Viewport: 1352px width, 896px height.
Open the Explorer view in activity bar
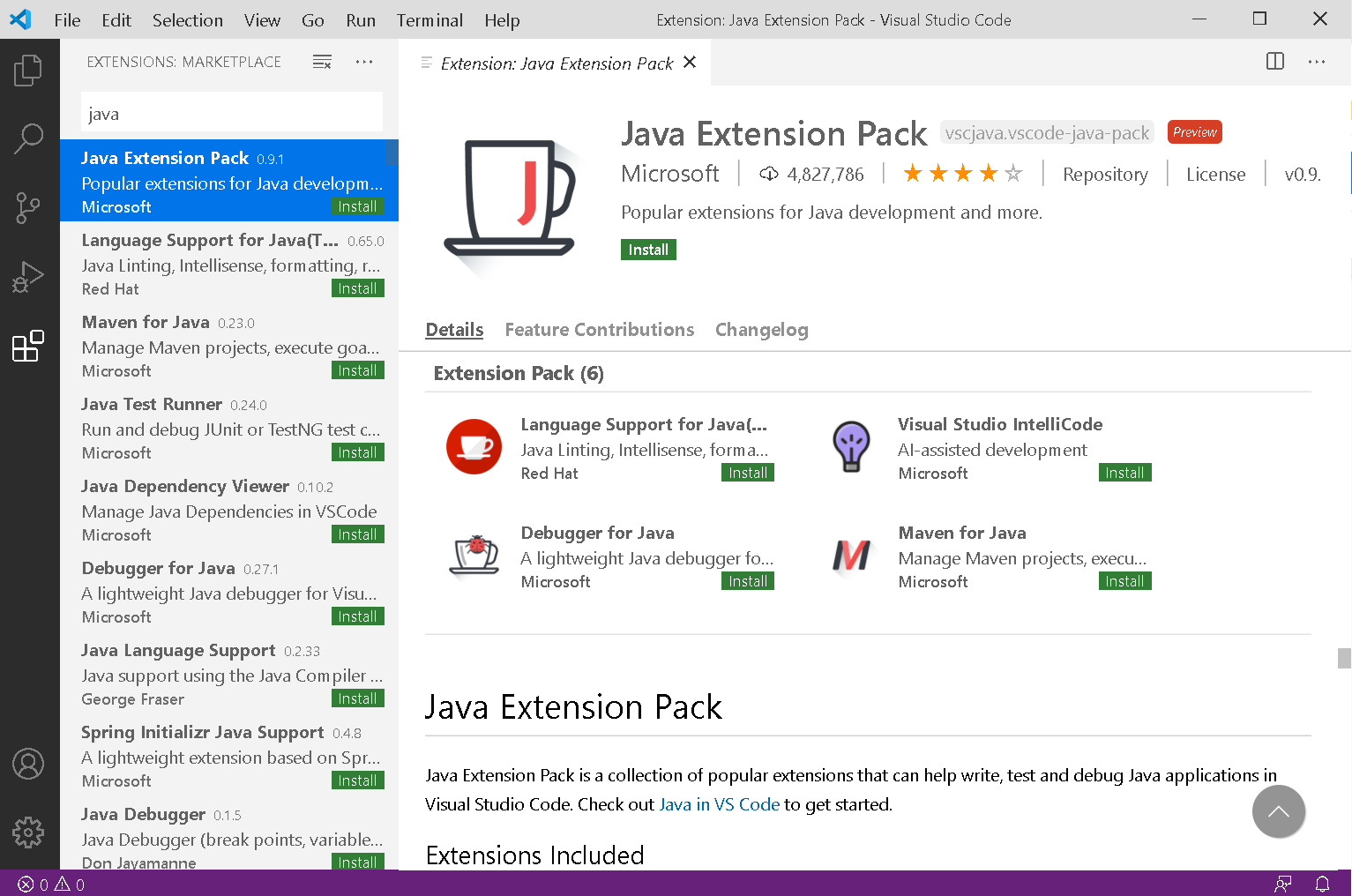[x=28, y=71]
